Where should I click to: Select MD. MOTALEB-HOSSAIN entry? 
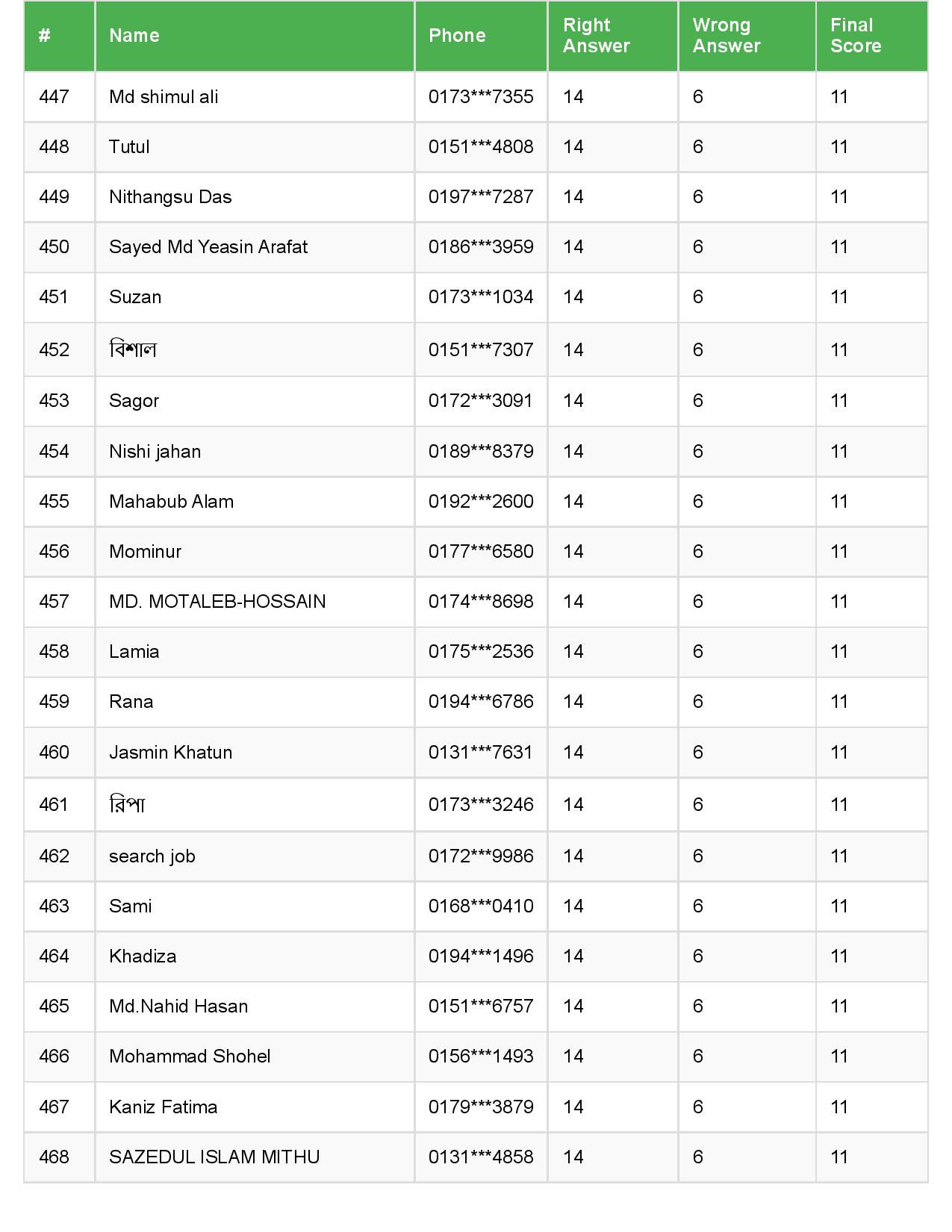click(217, 602)
